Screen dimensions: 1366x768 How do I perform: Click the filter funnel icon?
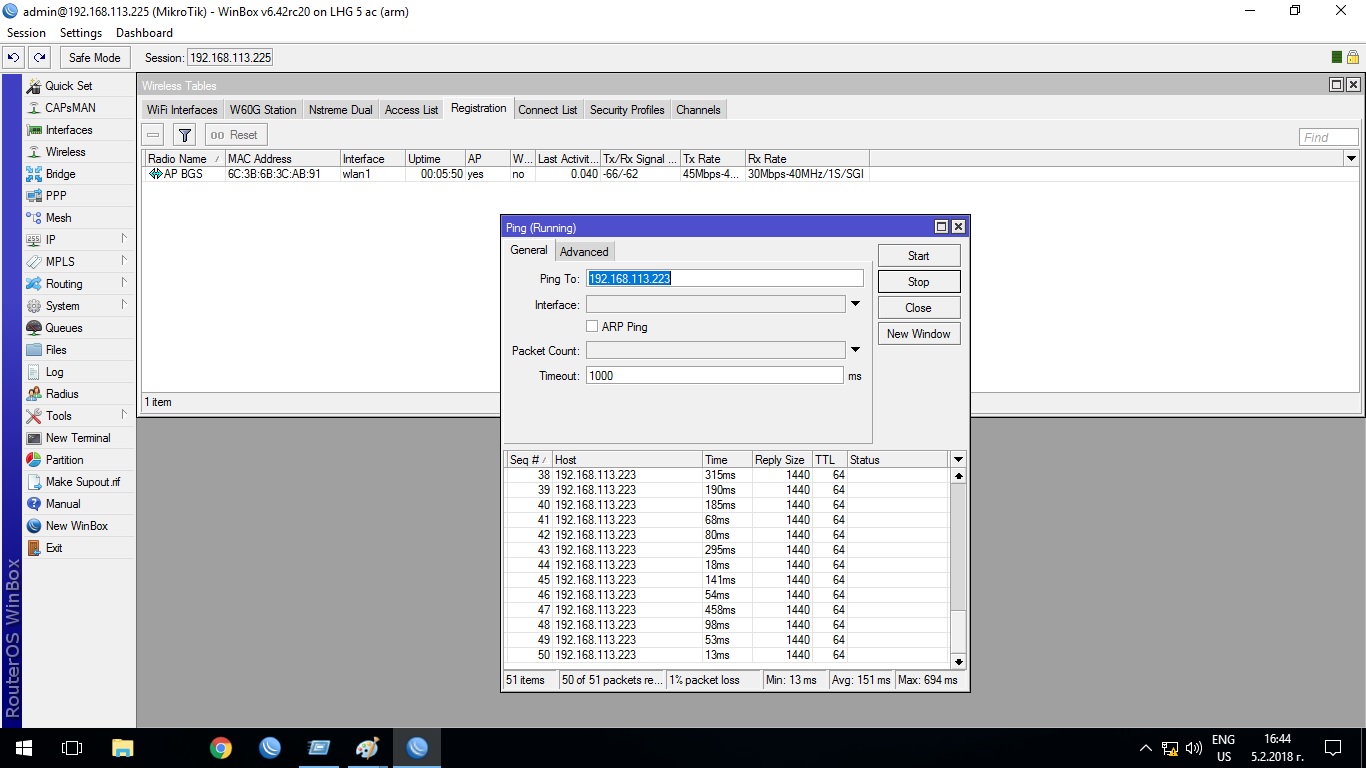point(184,135)
